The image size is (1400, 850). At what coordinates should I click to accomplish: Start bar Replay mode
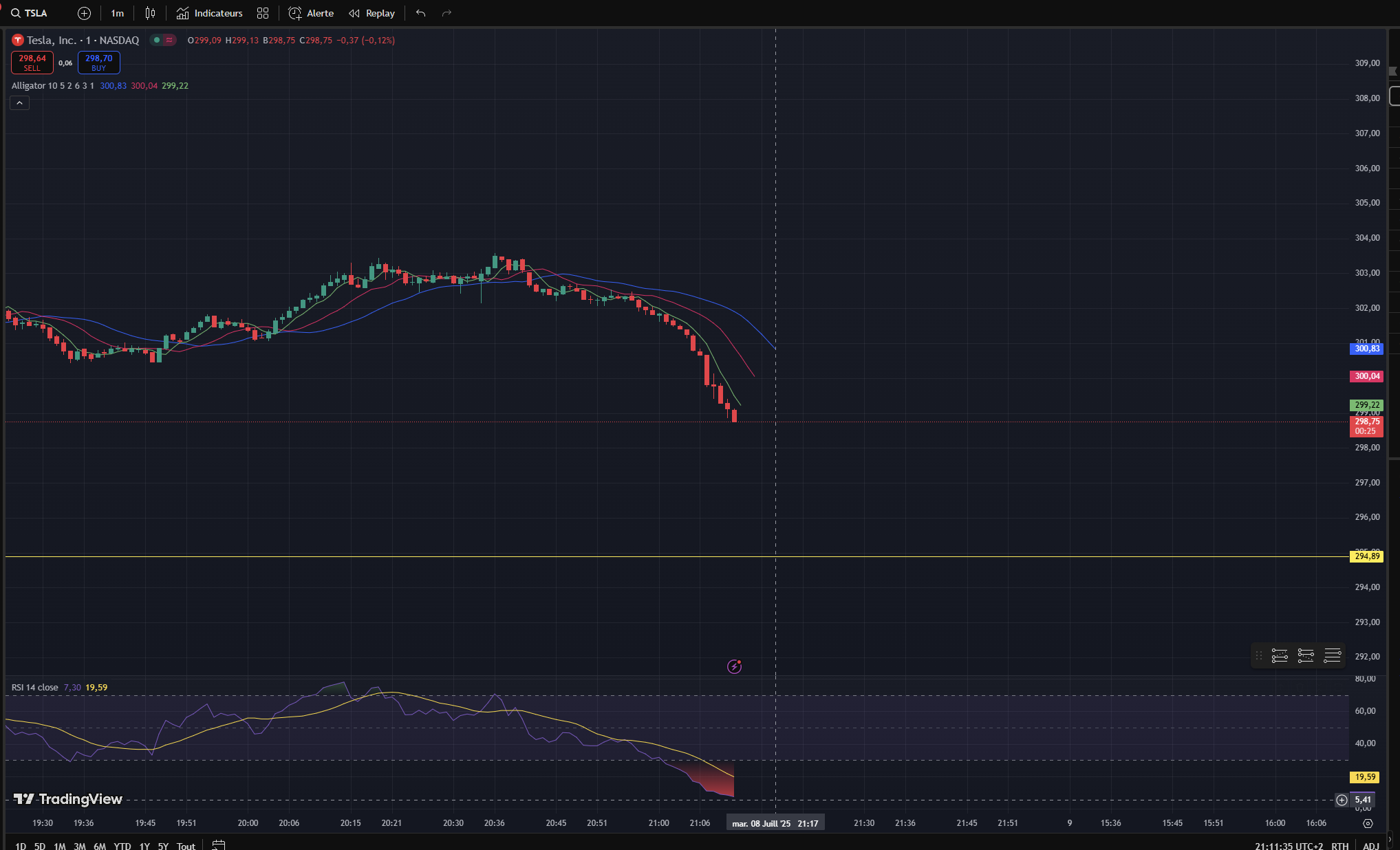(371, 13)
